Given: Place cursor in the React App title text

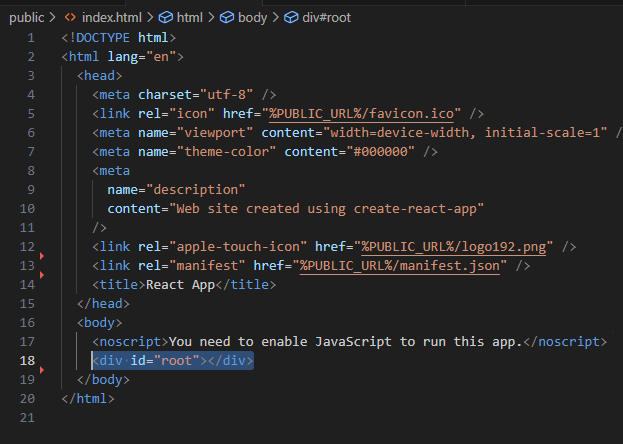Looking at the screenshot, I should 180,285.
